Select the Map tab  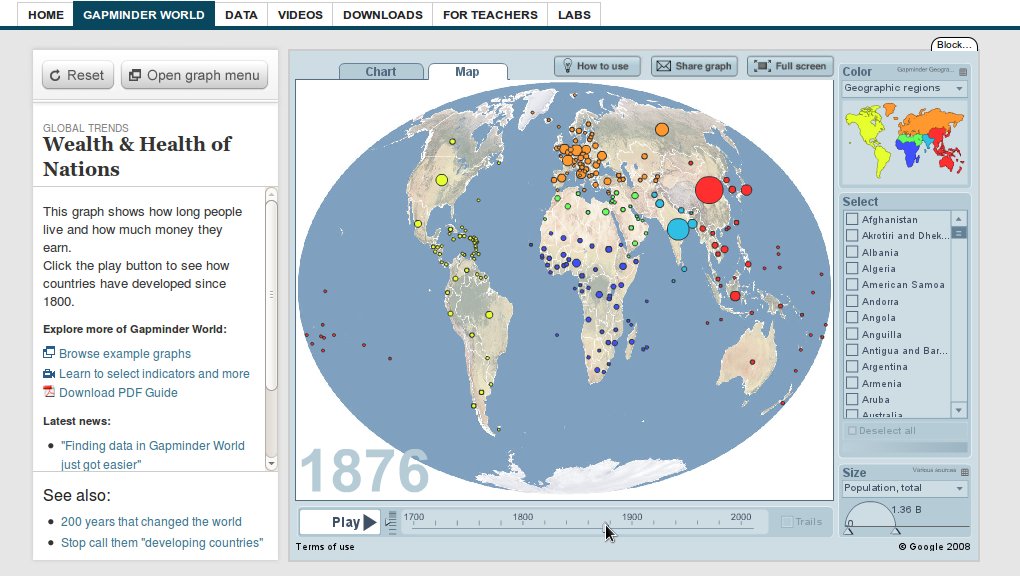(x=467, y=72)
